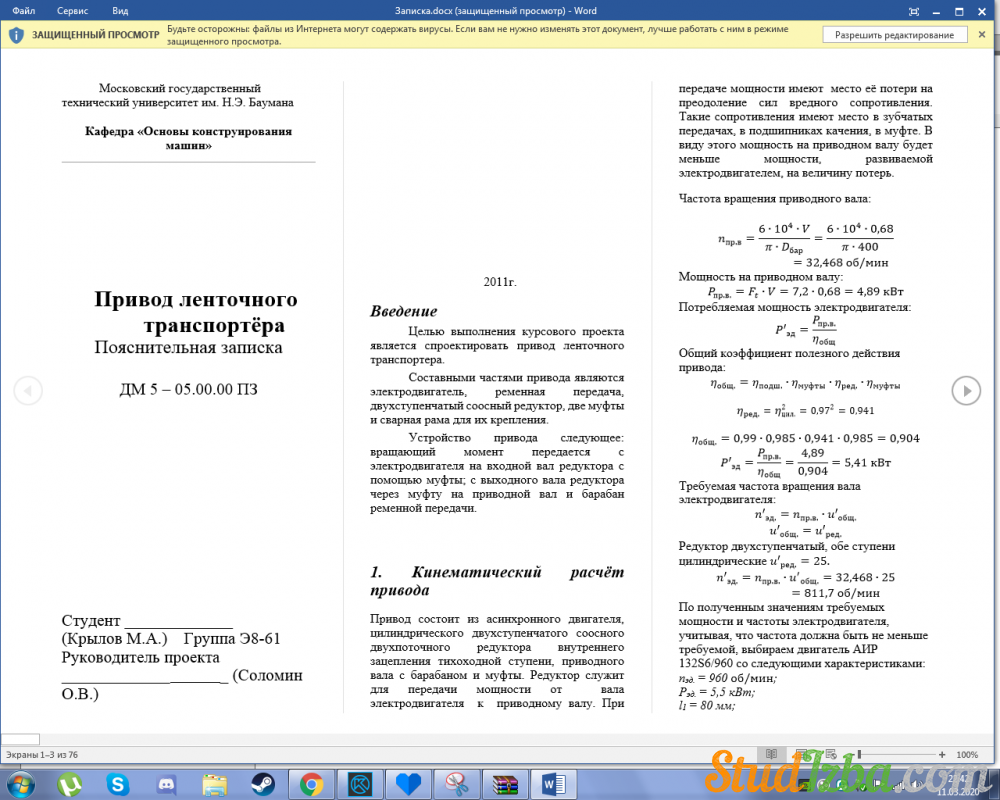Screen dimensions: 1000x800
Task: Click the 5,41 кВт formula result
Action: click(x=867, y=463)
